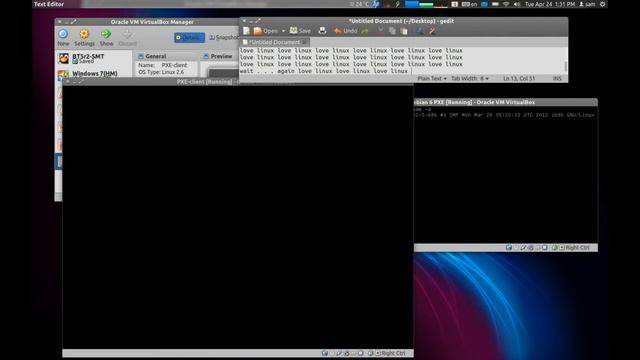640x360 pixels.
Task: Click inside the Debian 6 PXE VM screen
Action: point(506,176)
